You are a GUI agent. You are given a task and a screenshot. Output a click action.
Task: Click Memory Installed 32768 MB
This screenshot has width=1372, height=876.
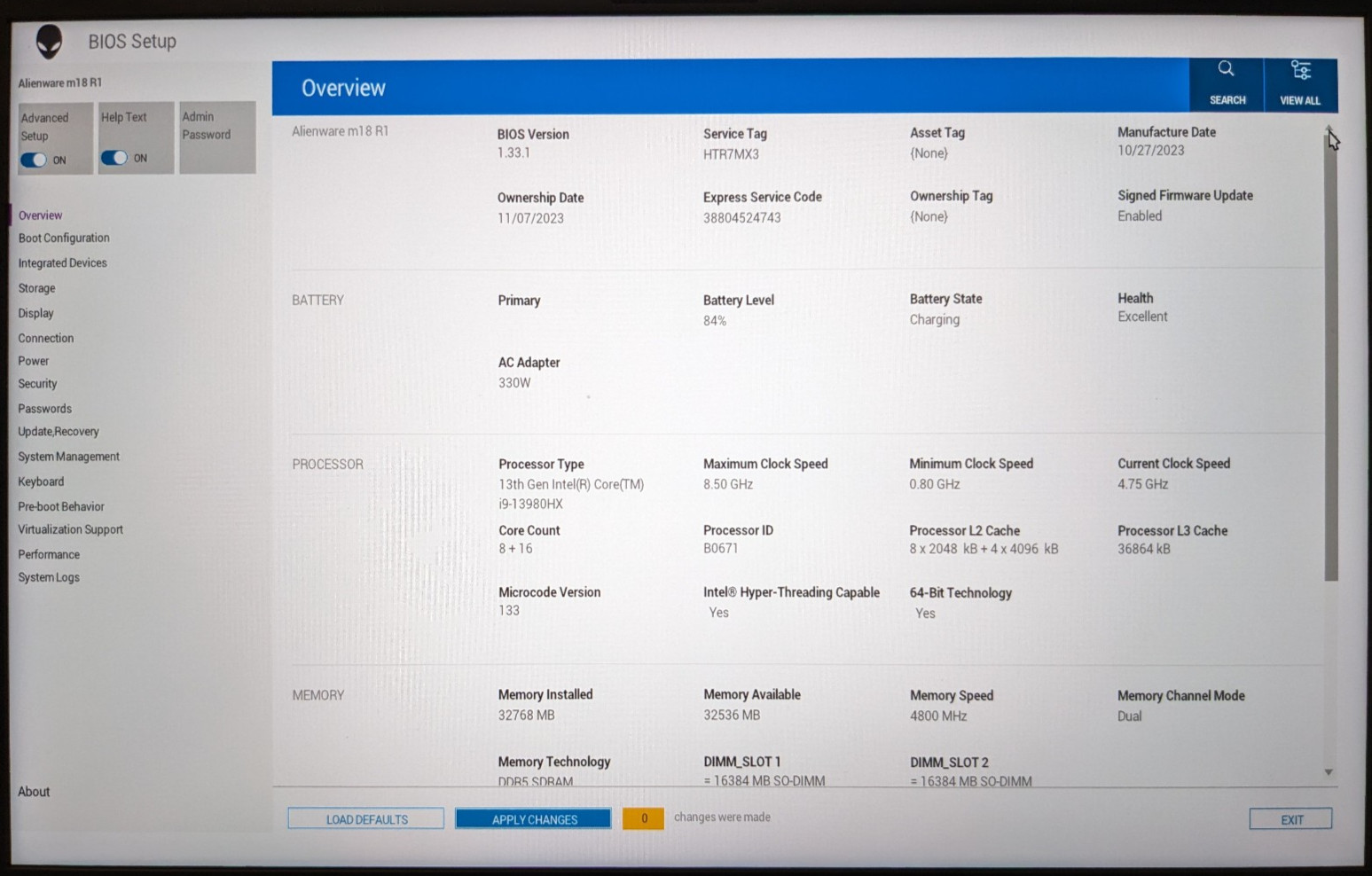[x=526, y=715]
